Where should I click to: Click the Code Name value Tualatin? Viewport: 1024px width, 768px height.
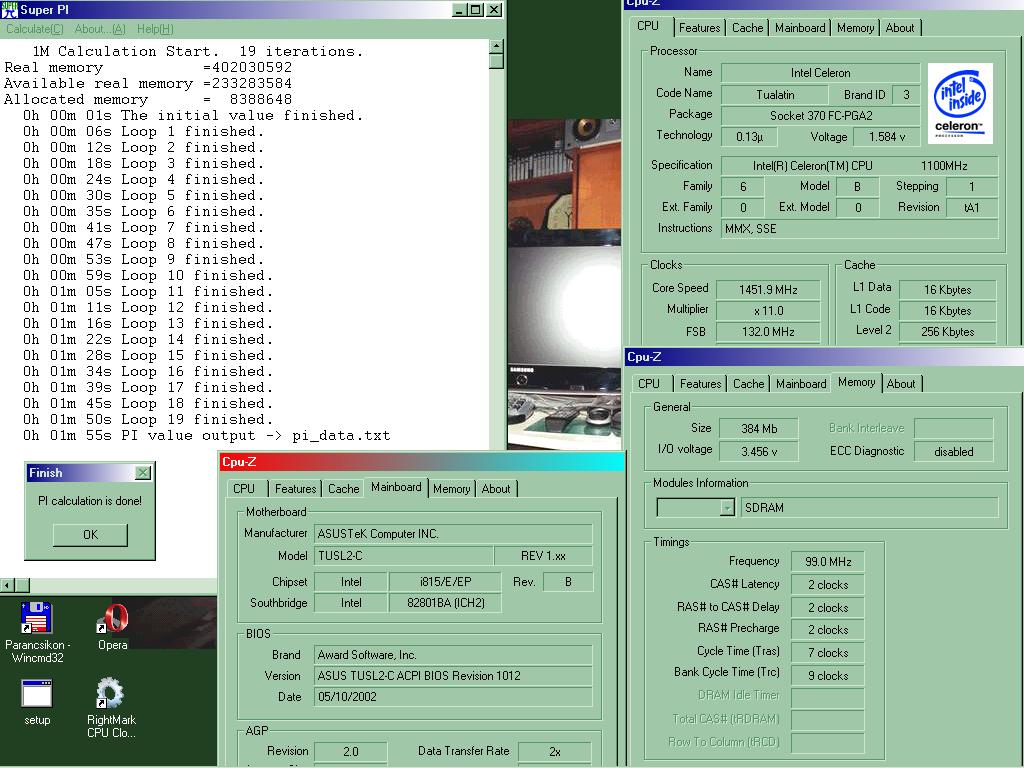coord(775,95)
